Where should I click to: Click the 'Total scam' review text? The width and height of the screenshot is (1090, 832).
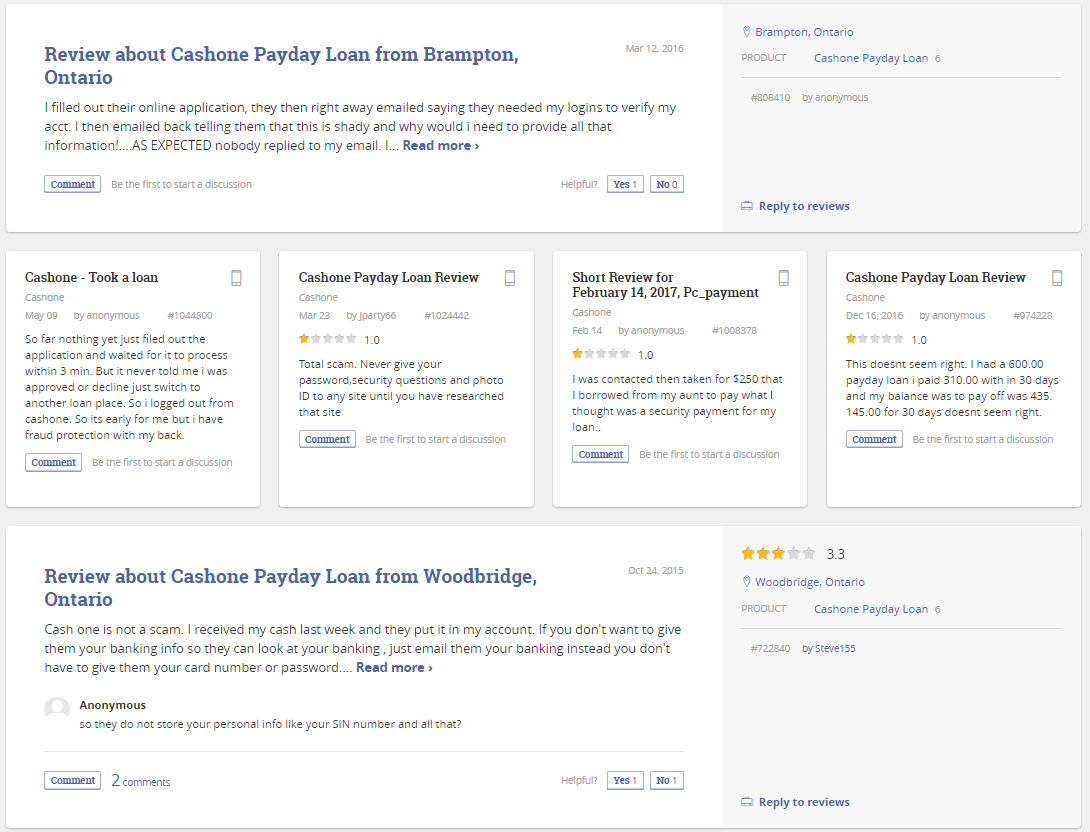[x=401, y=388]
